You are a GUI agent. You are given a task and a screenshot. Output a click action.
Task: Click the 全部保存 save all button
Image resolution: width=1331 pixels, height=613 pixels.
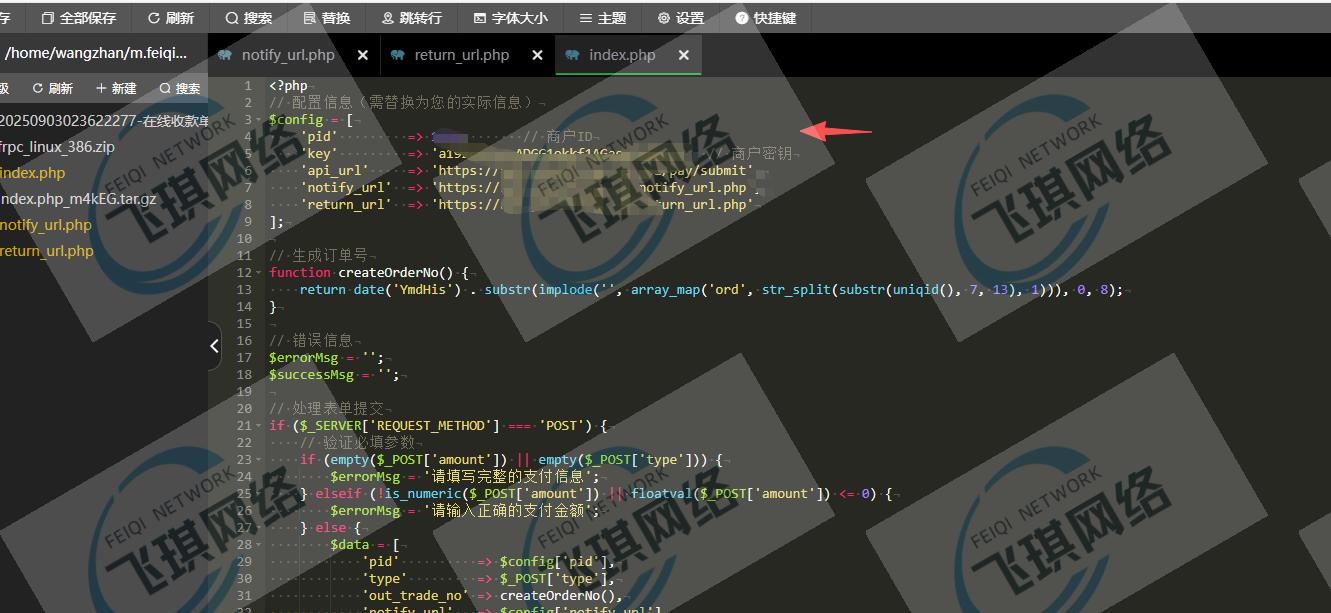[x=78, y=18]
